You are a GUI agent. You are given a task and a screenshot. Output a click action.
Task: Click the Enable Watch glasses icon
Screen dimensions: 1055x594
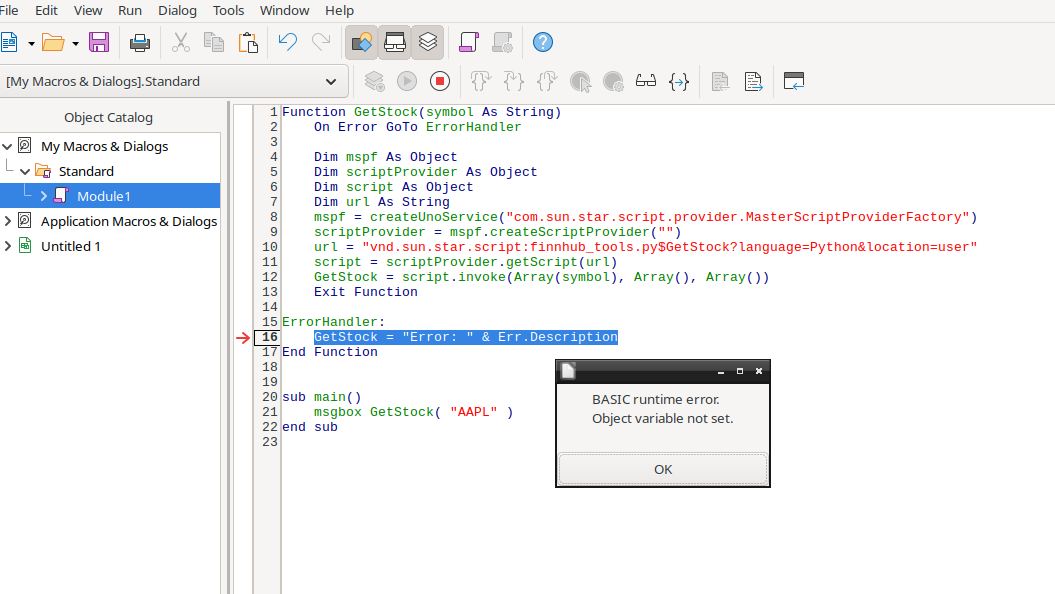[646, 82]
